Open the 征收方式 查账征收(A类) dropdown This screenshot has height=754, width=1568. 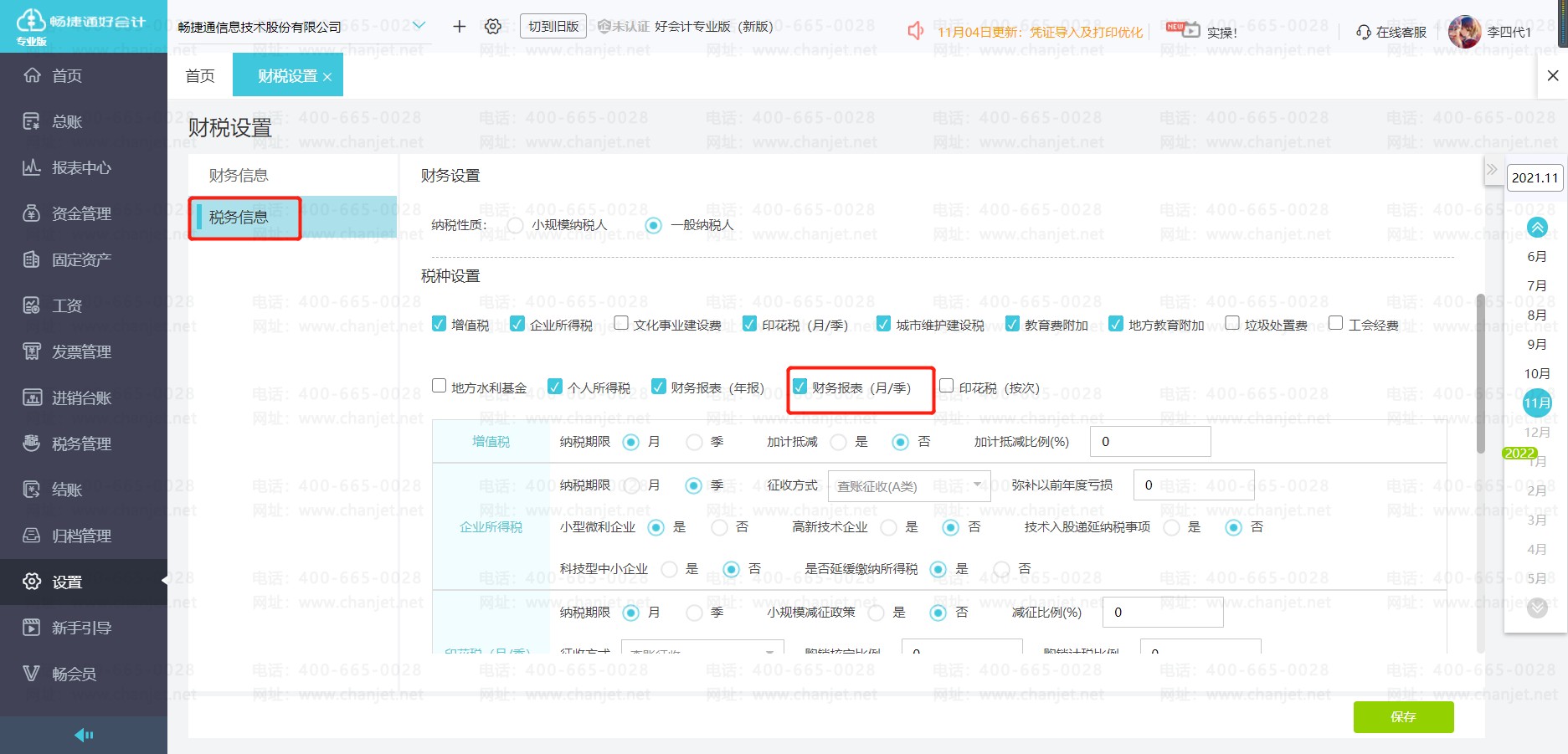pyautogui.click(x=908, y=486)
